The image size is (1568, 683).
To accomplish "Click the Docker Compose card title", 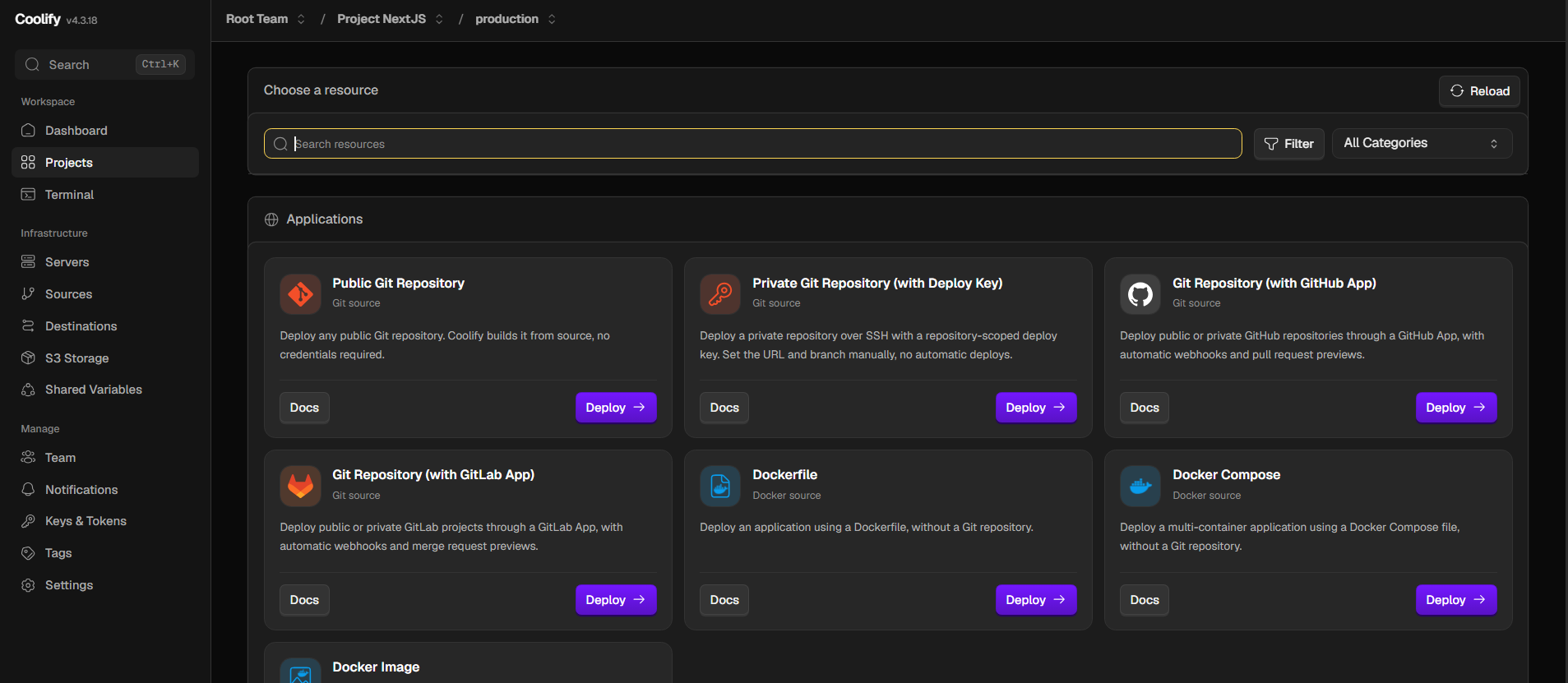I will 1226,475.
